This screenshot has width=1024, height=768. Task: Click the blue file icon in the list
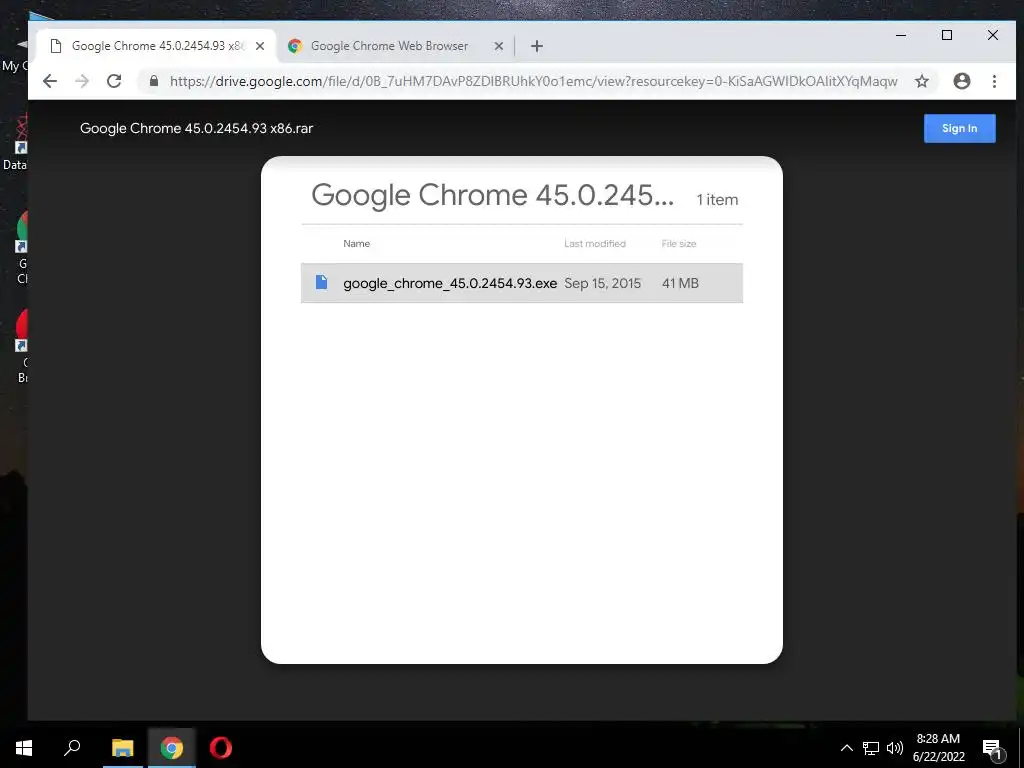click(x=321, y=282)
